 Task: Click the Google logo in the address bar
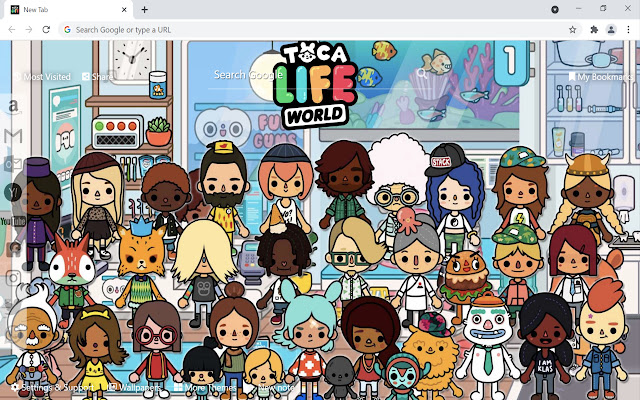[67, 29]
